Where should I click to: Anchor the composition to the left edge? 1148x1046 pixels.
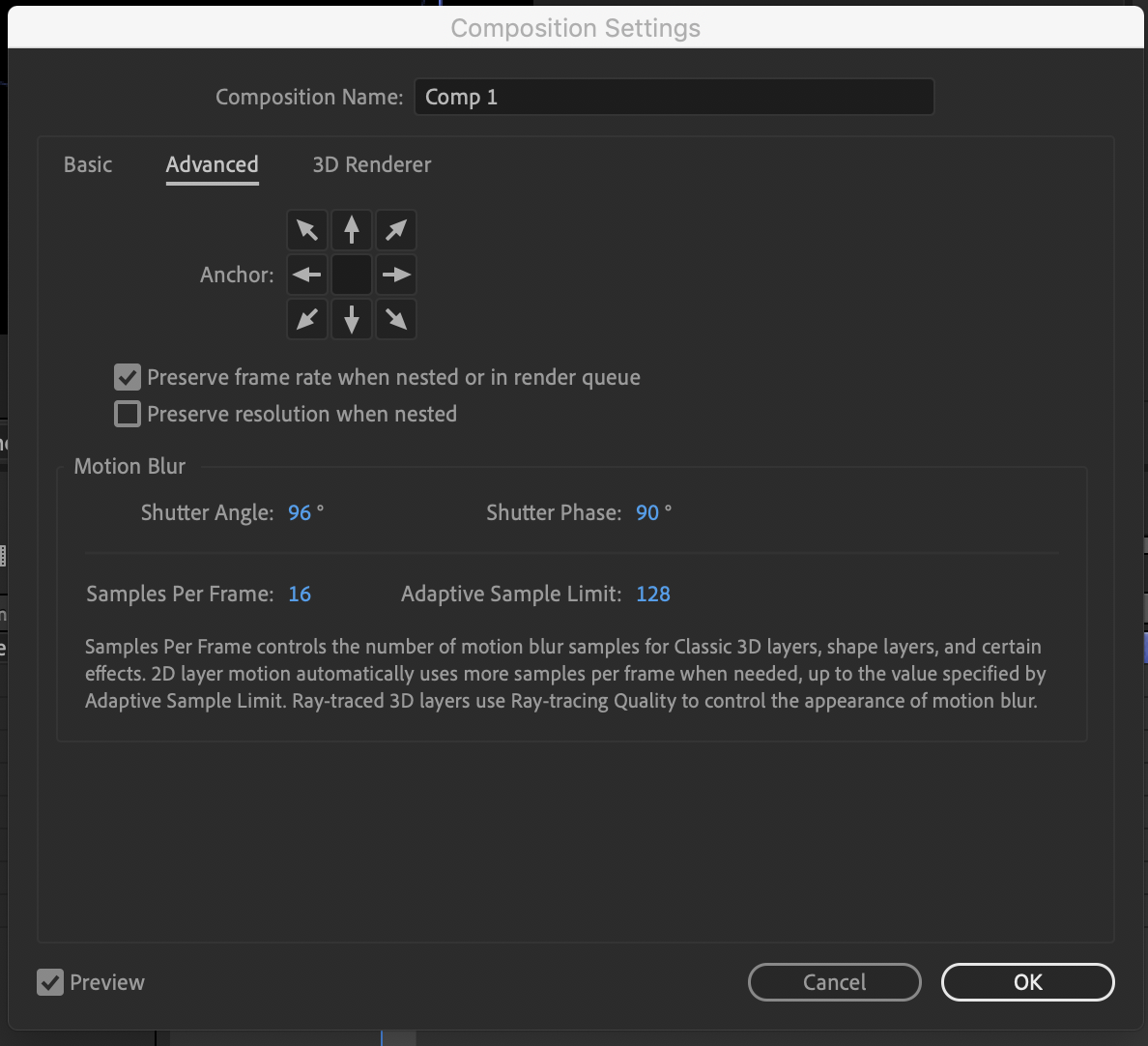(306, 275)
